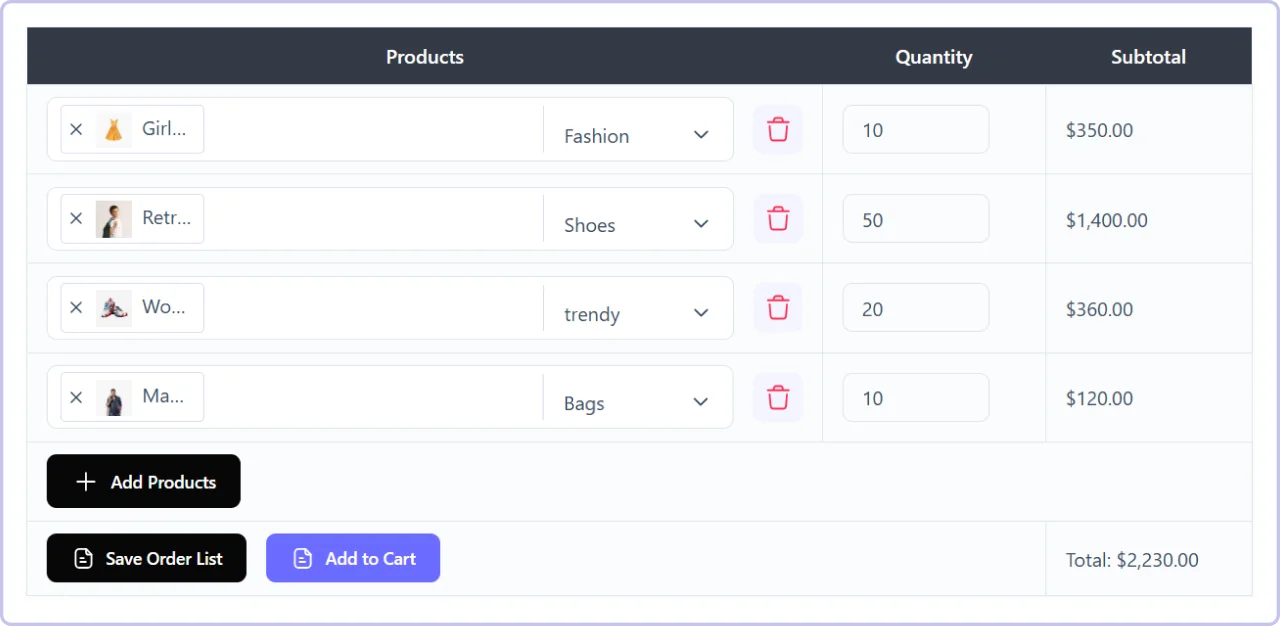Screen dimensions: 1280x626
Task: Click the Ma... product thumbnail image
Action: [x=114, y=397]
